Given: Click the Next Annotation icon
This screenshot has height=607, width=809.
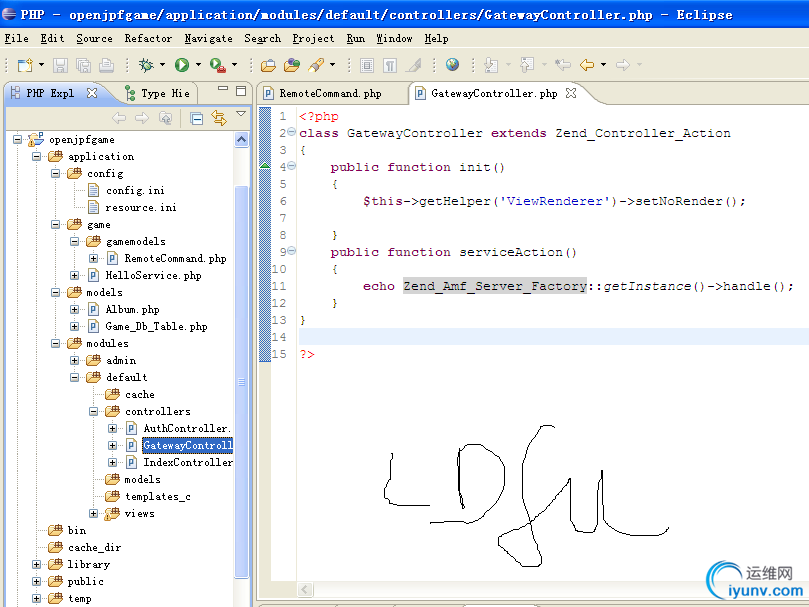Looking at the screenshot, I should pos(491,65).
